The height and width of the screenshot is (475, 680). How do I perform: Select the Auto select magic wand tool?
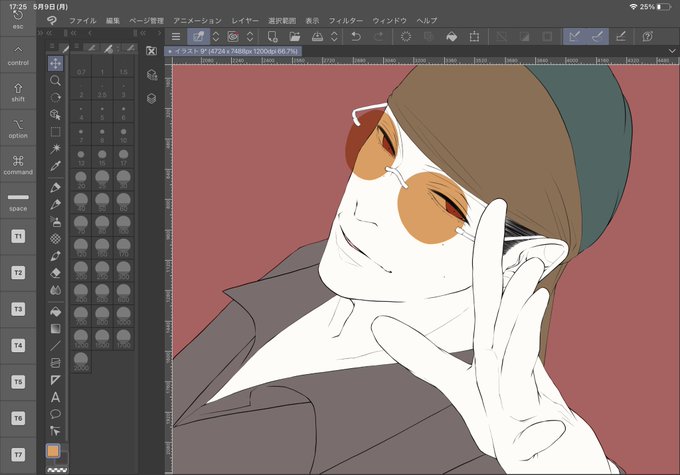56,149
